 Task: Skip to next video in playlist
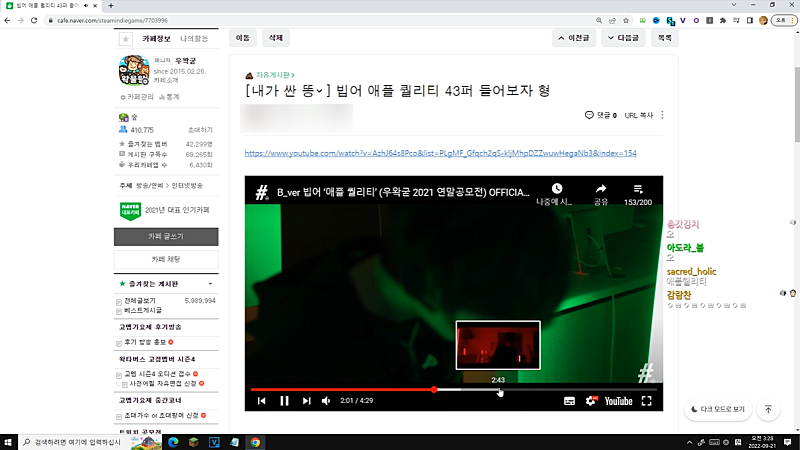click(x=306, y=401)
